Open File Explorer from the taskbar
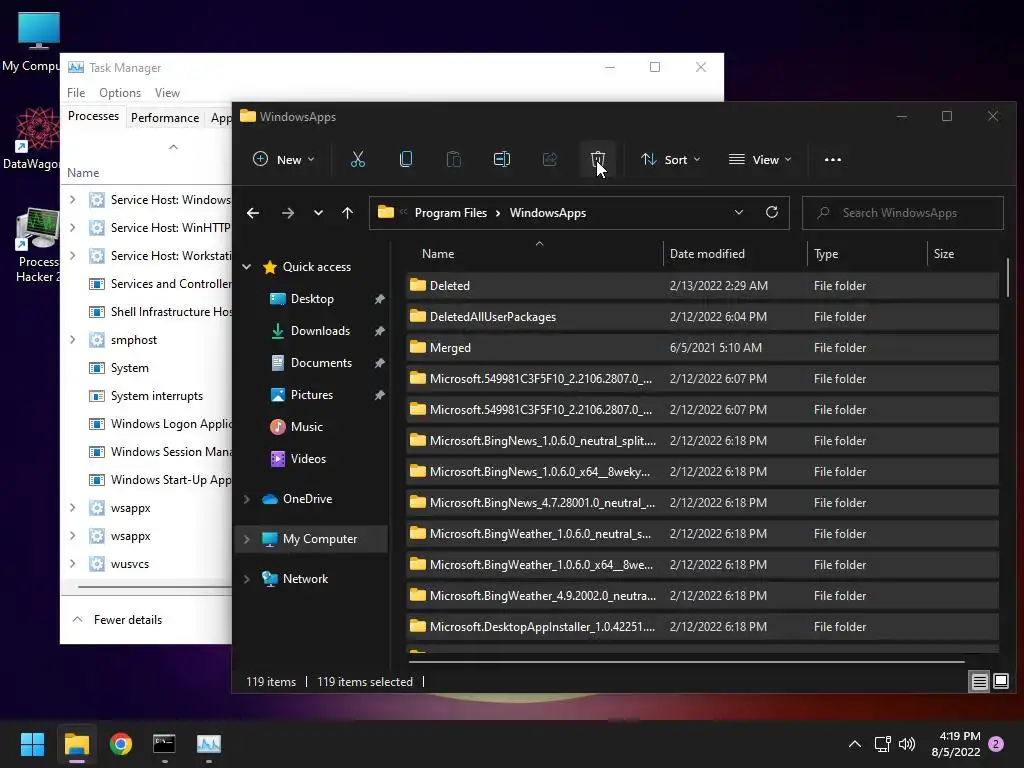1024x768 pixels. (x=76, y=744)
